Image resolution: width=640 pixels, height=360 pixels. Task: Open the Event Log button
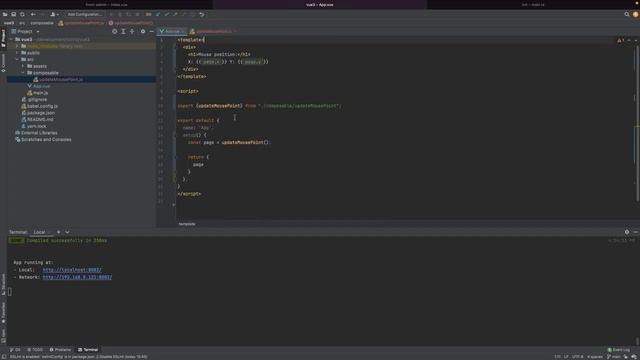619,350
